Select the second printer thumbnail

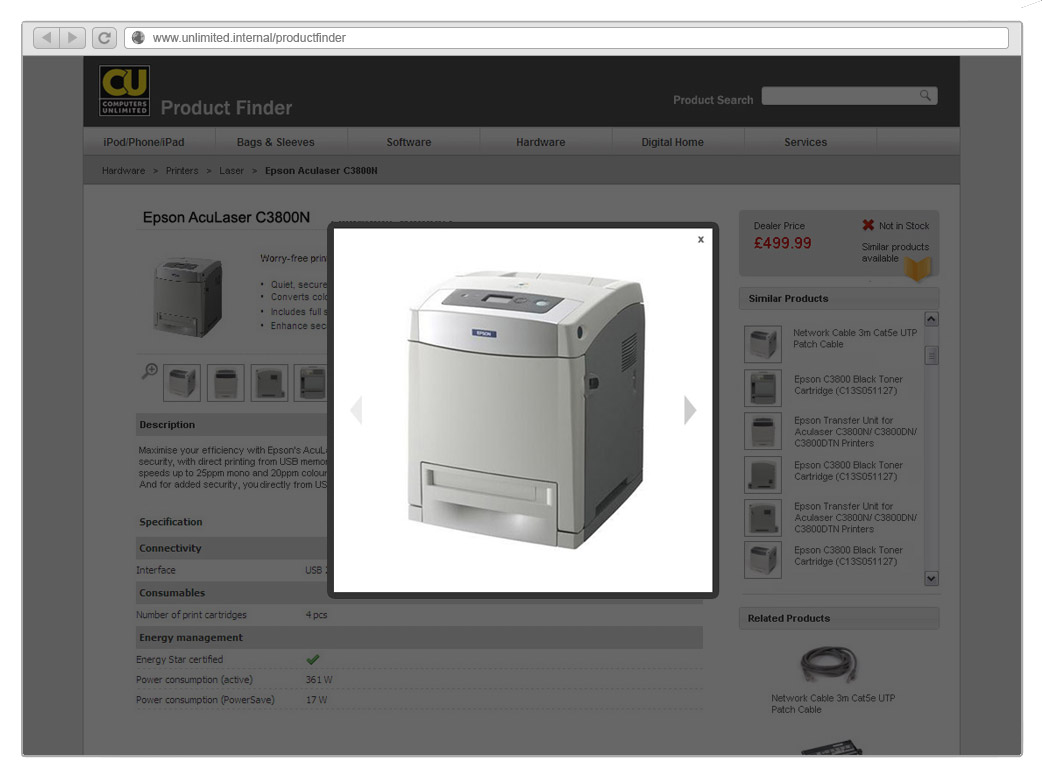click(225, 383)
